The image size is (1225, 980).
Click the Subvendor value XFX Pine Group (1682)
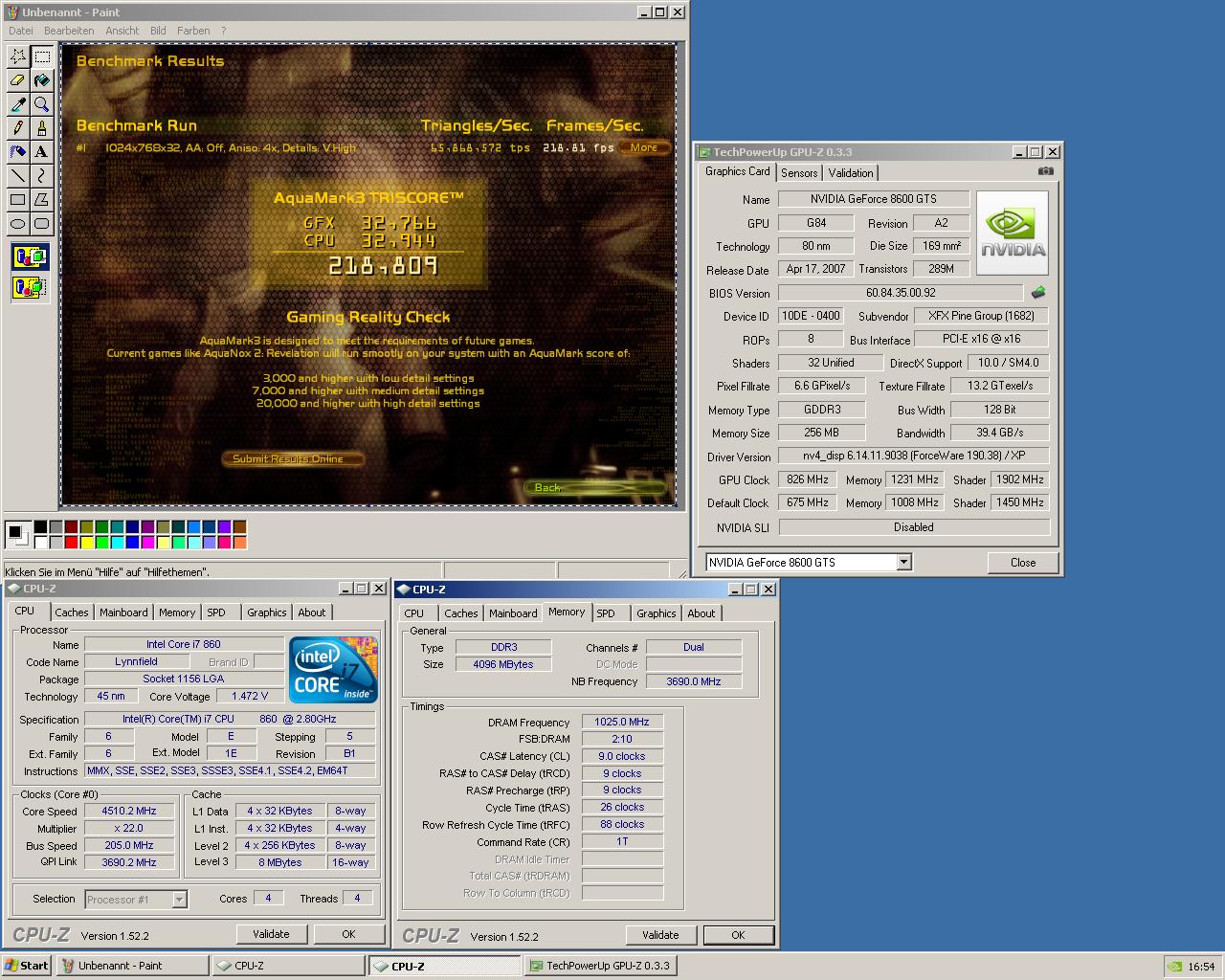[x=981, y=316]
